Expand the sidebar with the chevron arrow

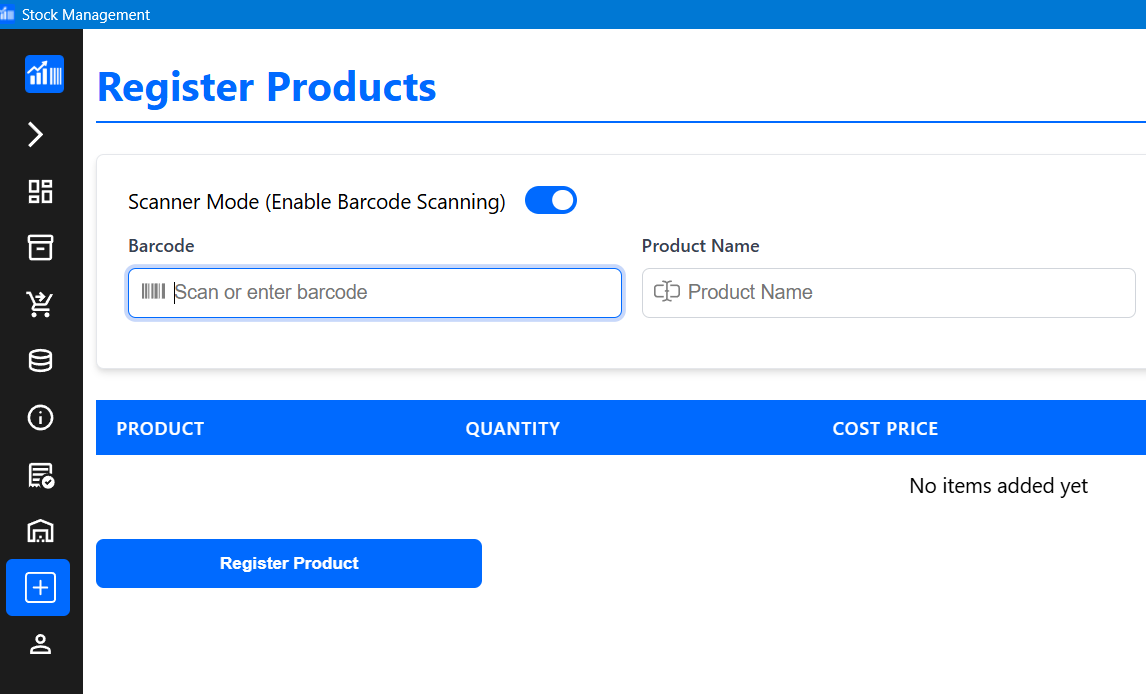coord(36,134)
